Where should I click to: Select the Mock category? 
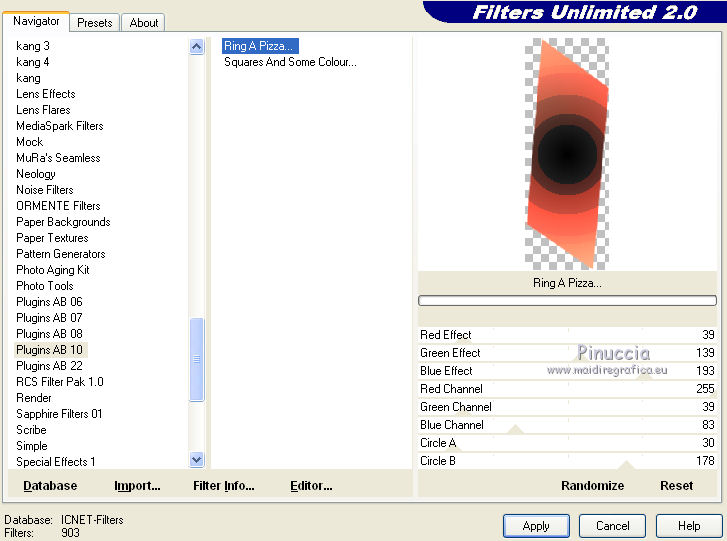[x=29, y=142]
